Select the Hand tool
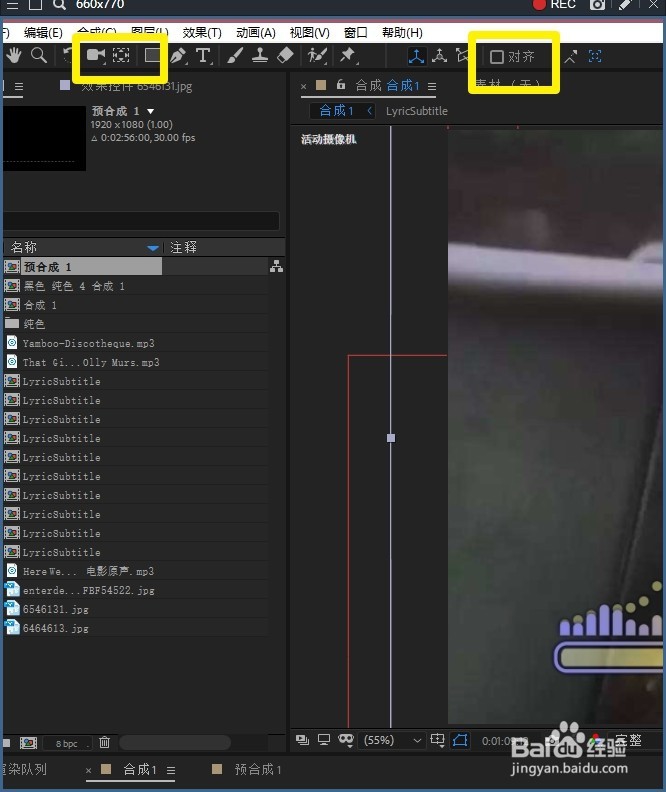The width and height of the screenshot is (666, 792). click(x=14, y=55)
